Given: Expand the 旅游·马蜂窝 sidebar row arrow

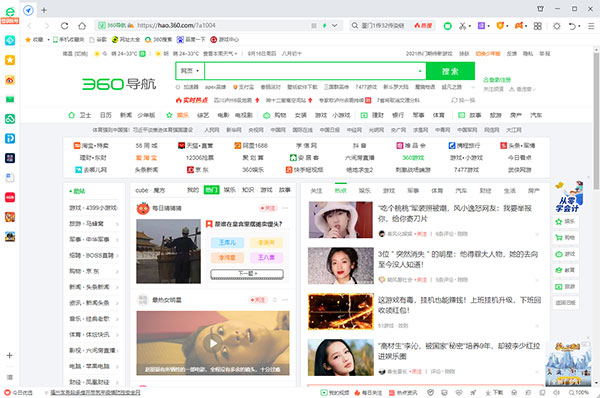Looking at the screenshot, I should (x=117, y=224).
